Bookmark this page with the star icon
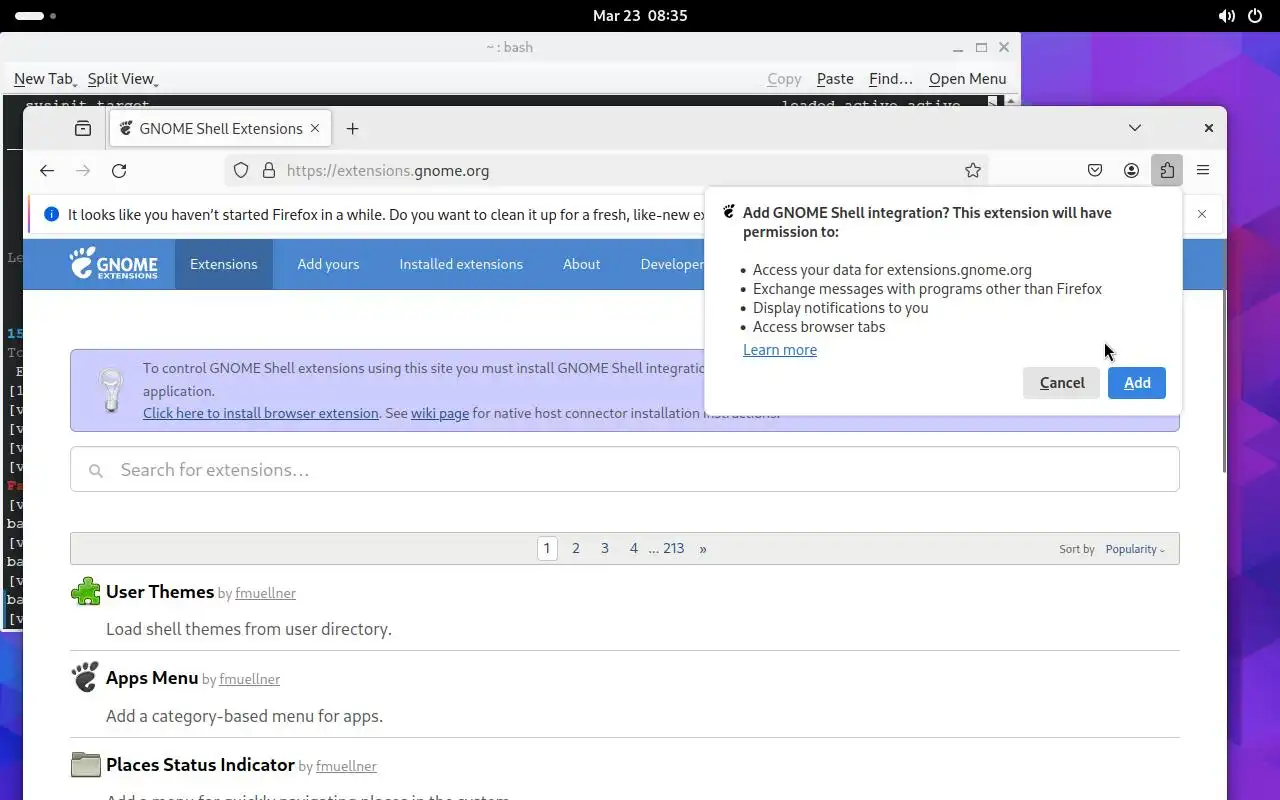This screenshot has height=800, width=1280. coord(973,171)
